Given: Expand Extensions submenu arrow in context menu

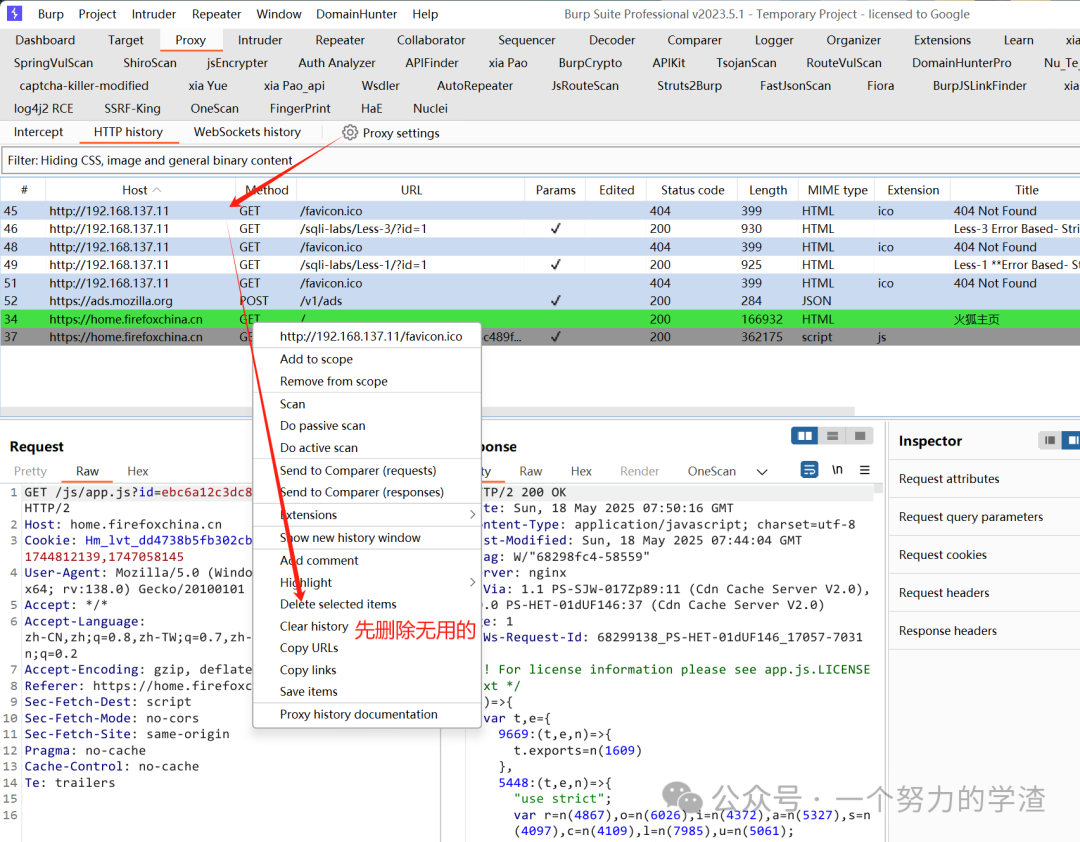Looking at the screenshot, I should (x=472, y=515).
